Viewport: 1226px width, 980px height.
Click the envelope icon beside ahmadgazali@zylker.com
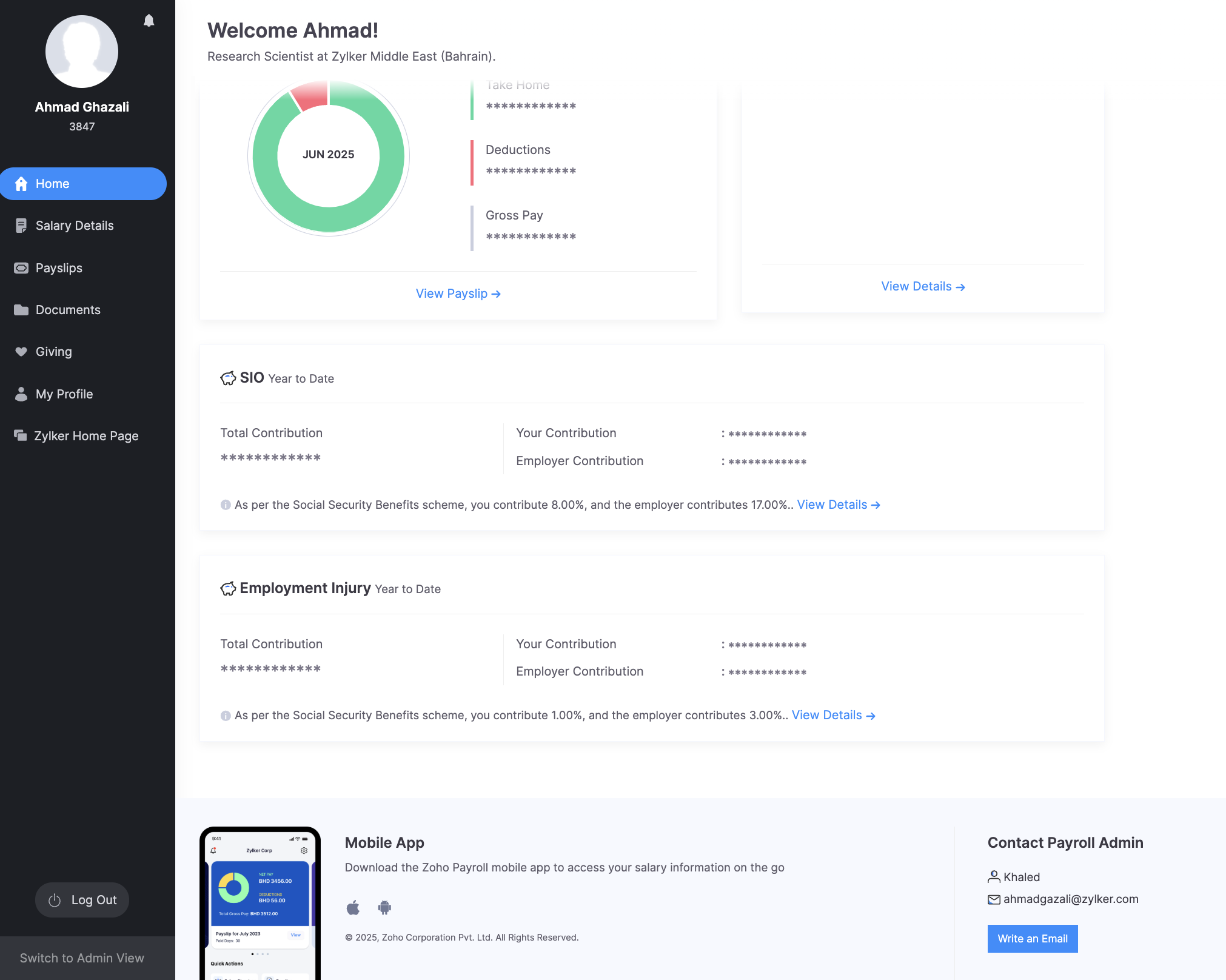tap(994, 899)
